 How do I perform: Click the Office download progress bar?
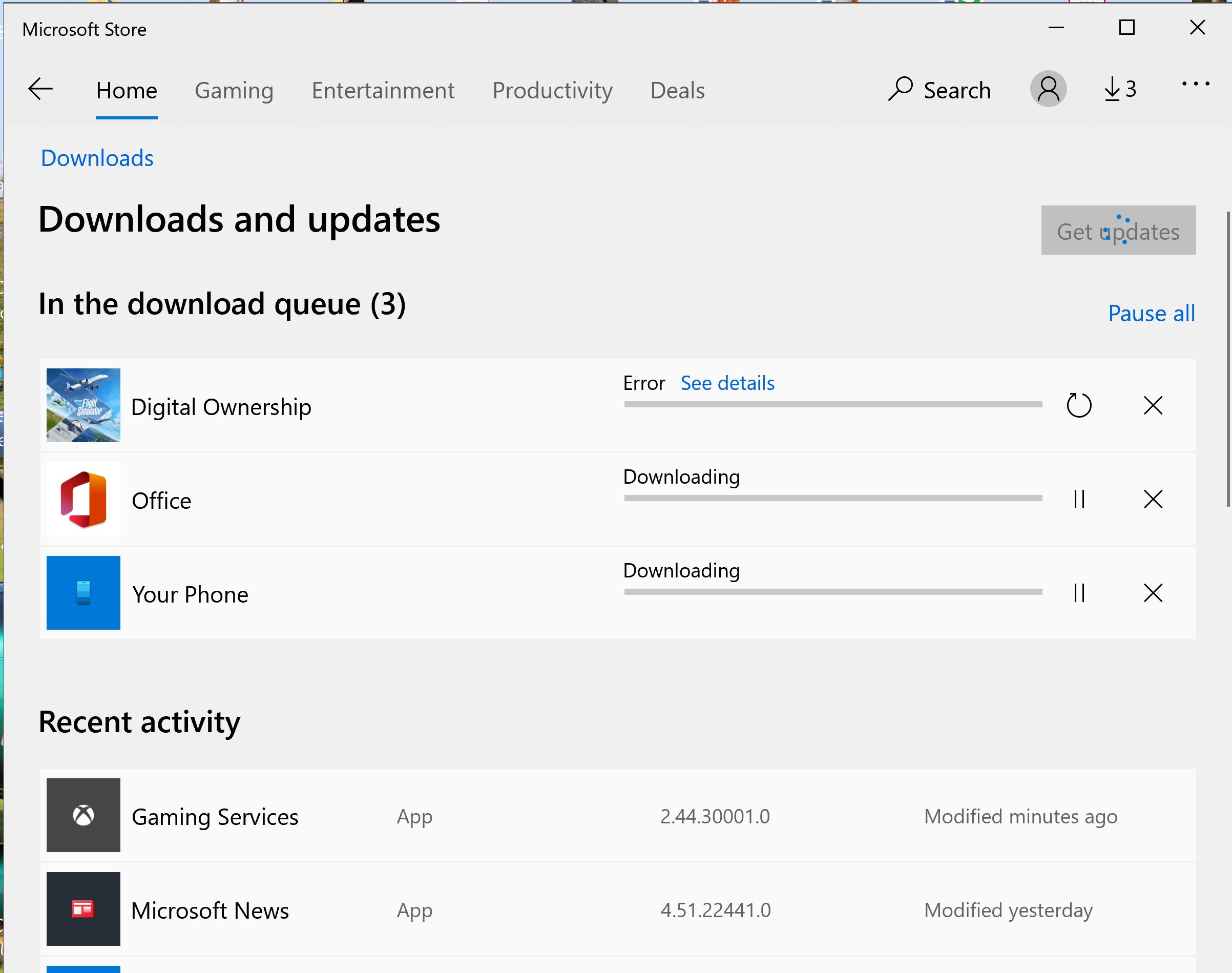pos(833,499)
